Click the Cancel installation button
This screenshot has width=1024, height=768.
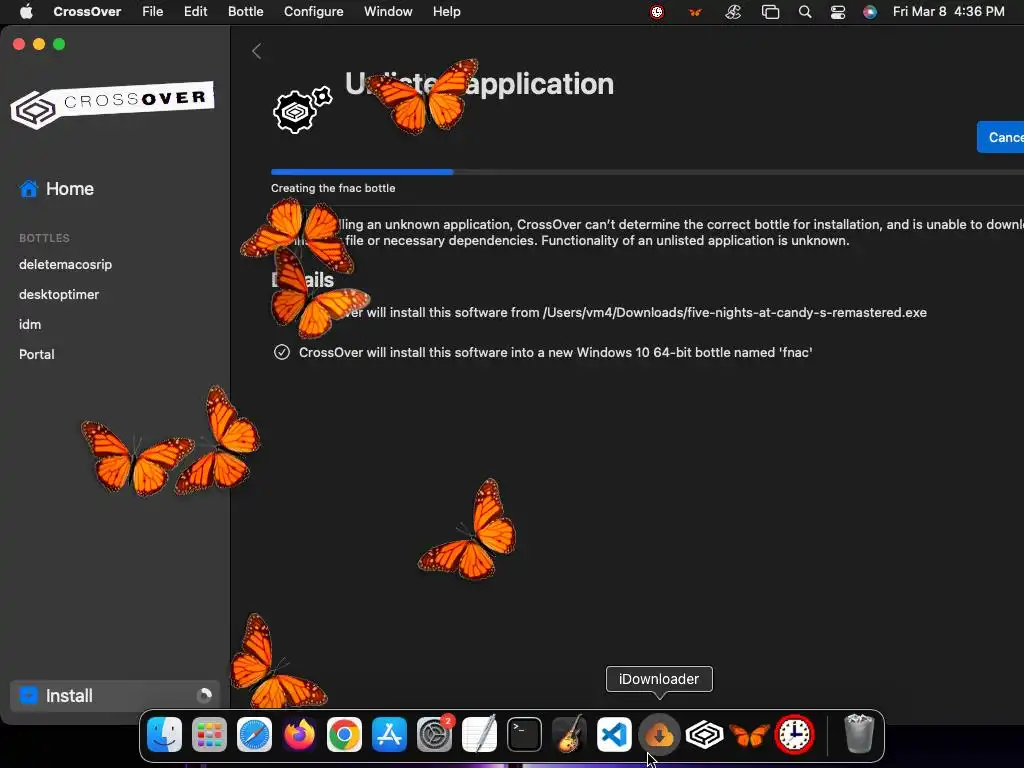tap(1000, 137)
